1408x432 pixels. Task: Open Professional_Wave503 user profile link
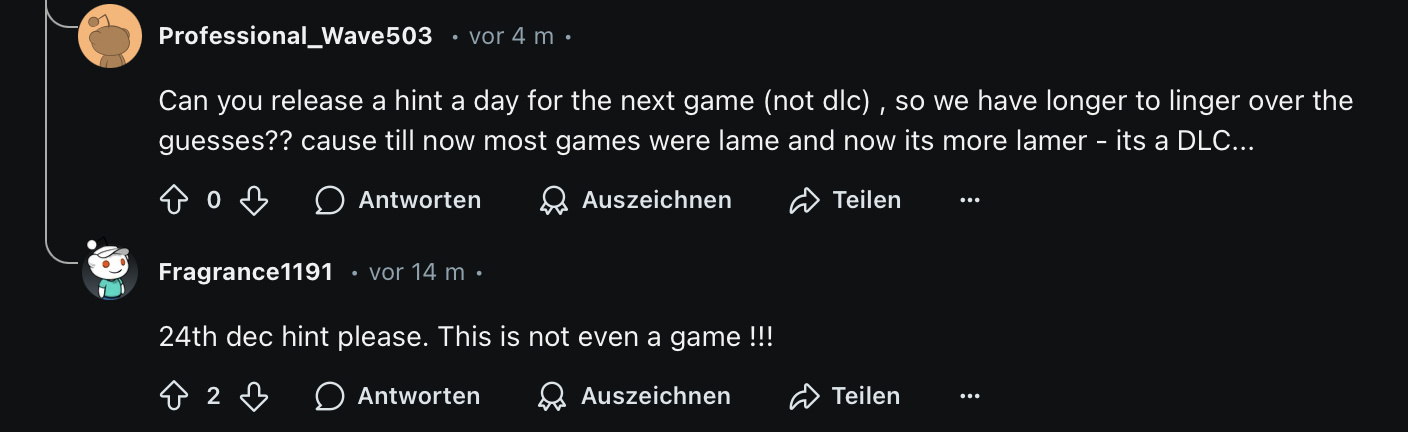(295, 36)
